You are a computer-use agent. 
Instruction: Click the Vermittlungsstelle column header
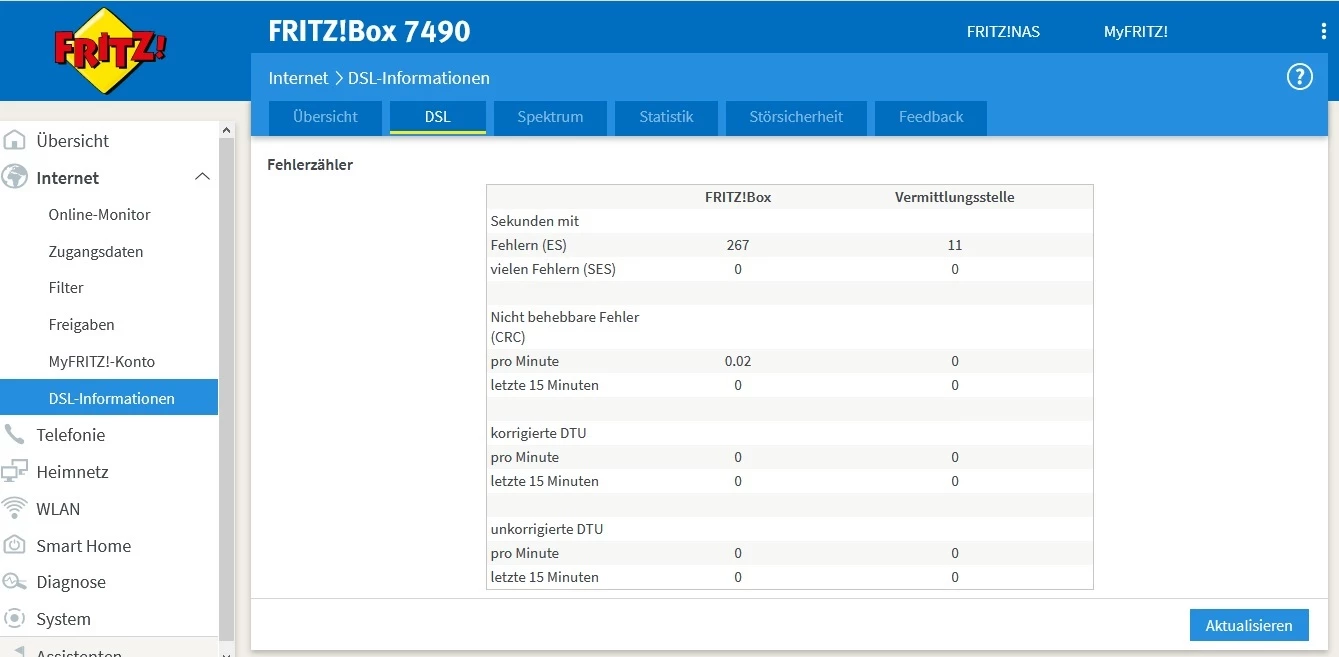(955, 197)
